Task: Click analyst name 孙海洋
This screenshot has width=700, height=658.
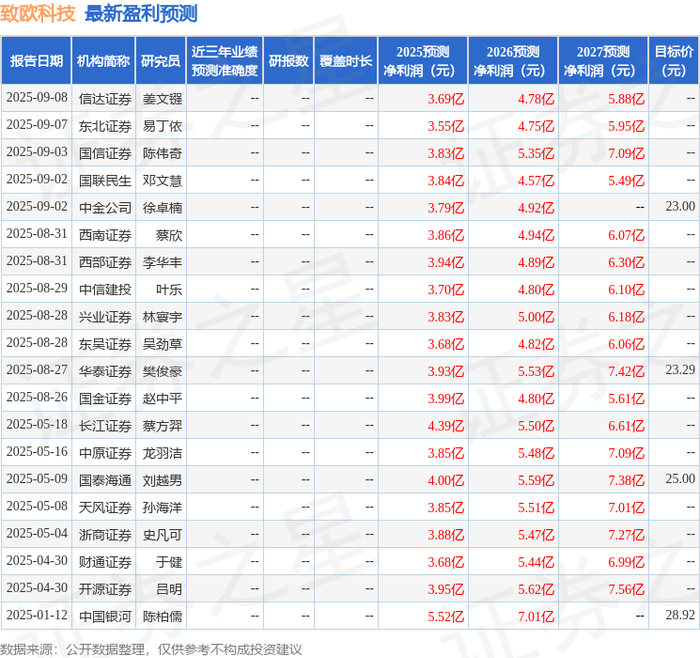Action: click(x=162, y=507)
